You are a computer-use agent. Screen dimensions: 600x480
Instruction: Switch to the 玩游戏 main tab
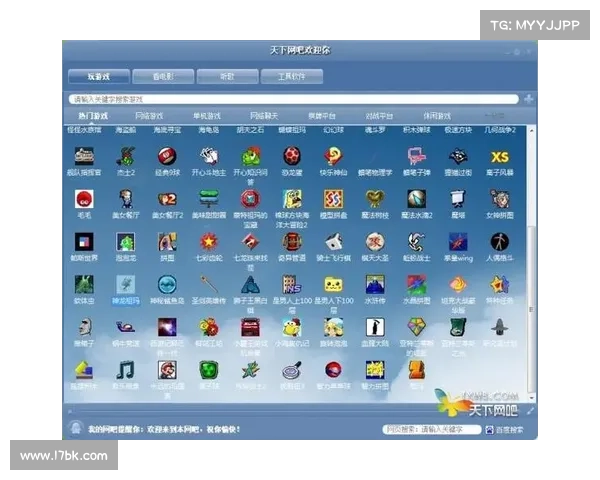[99, 77]
